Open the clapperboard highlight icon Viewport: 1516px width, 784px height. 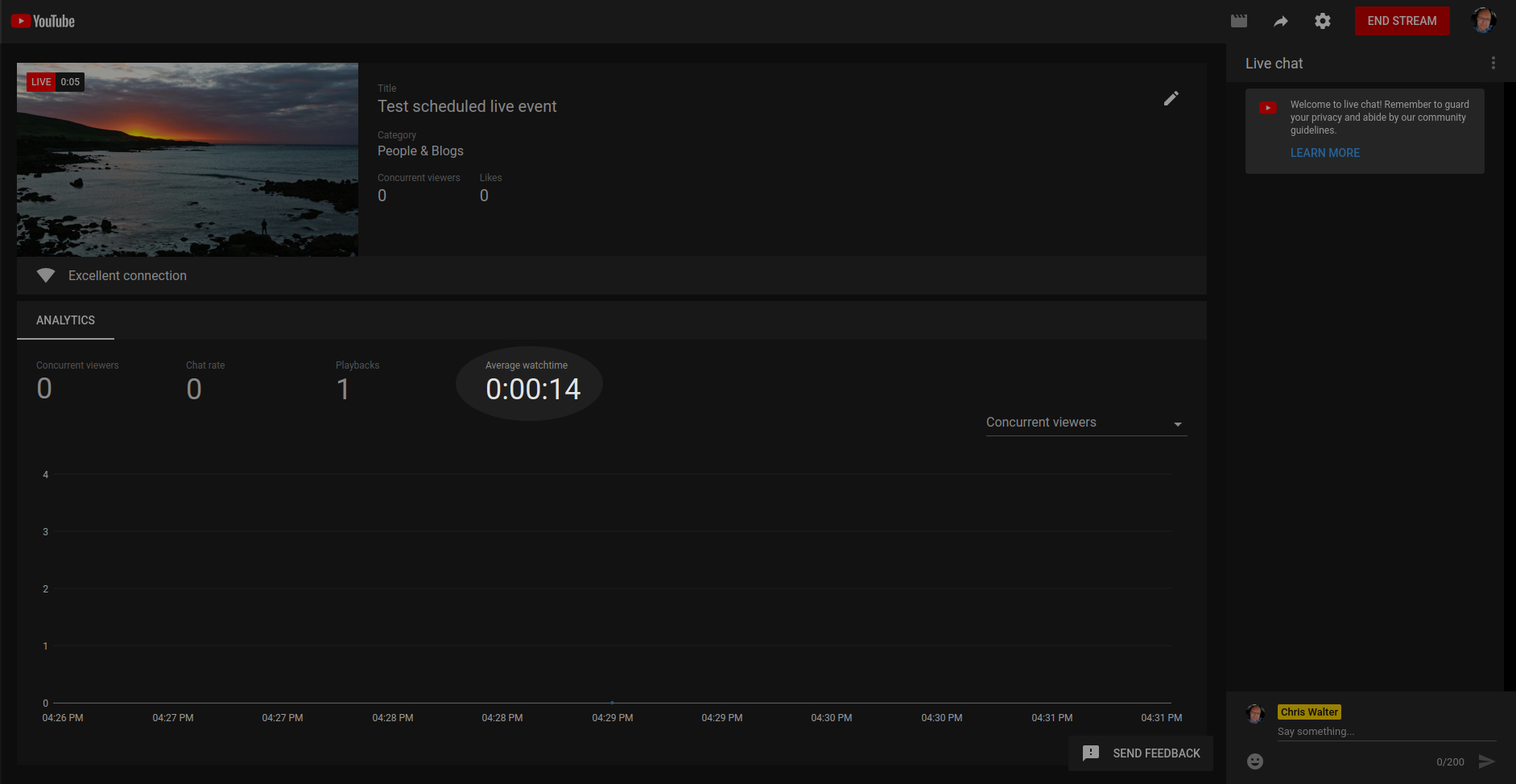coord(1238,21)
